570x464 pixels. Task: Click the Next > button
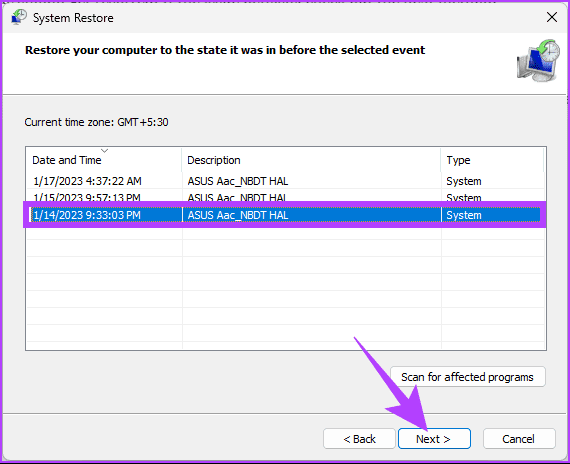click(x=434, y=439)
